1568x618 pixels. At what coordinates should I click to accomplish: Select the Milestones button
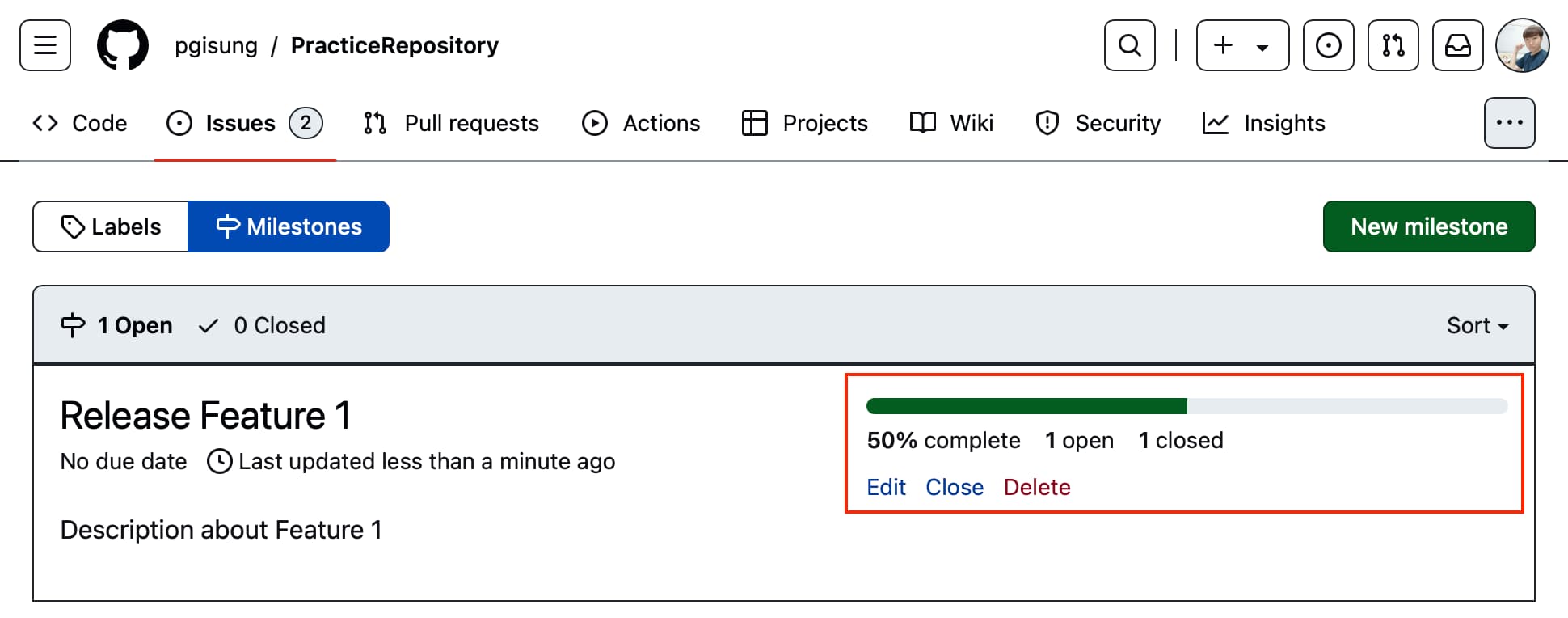click(289, 226)
